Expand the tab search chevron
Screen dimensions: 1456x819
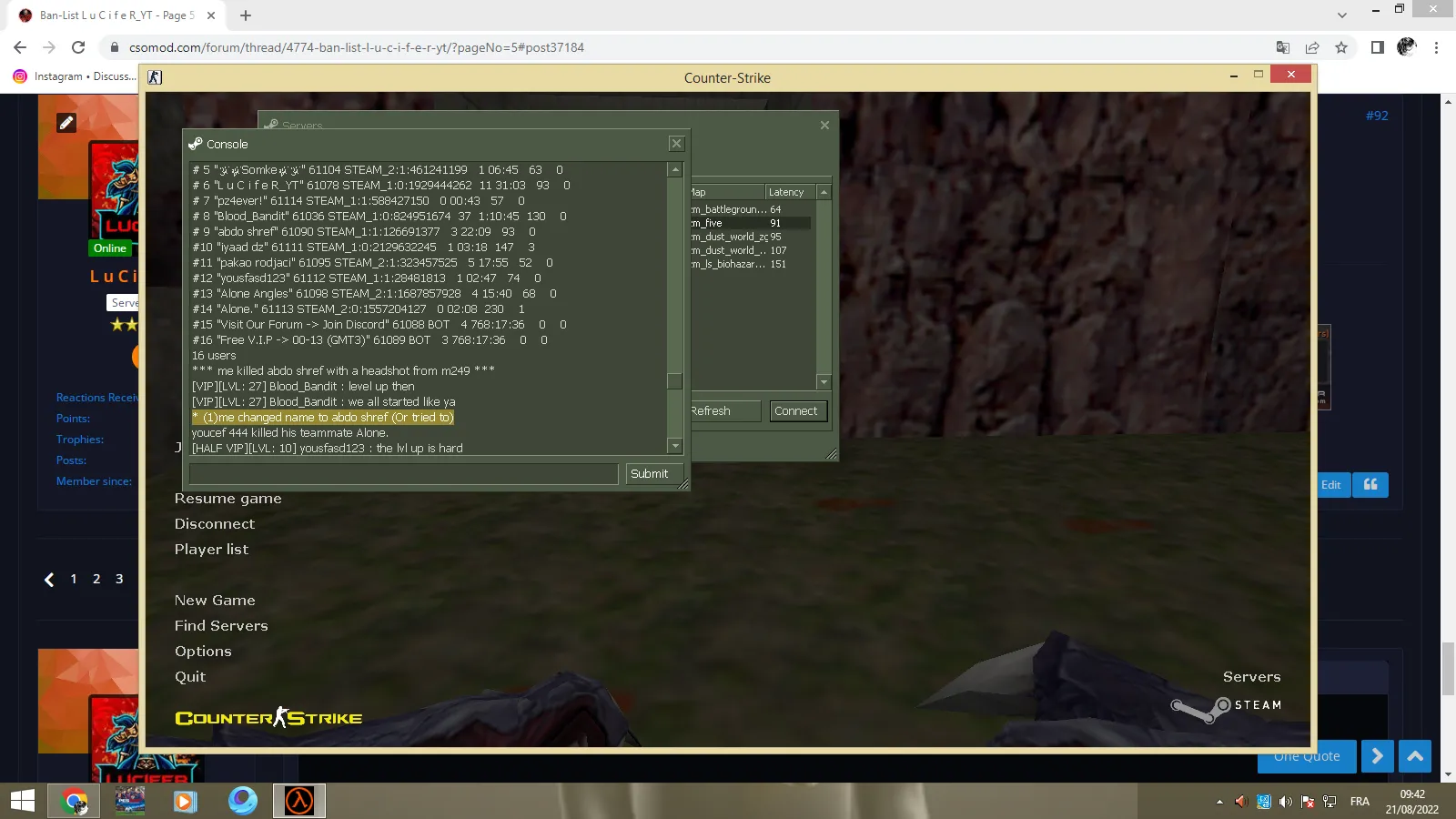click(1342, 15)
